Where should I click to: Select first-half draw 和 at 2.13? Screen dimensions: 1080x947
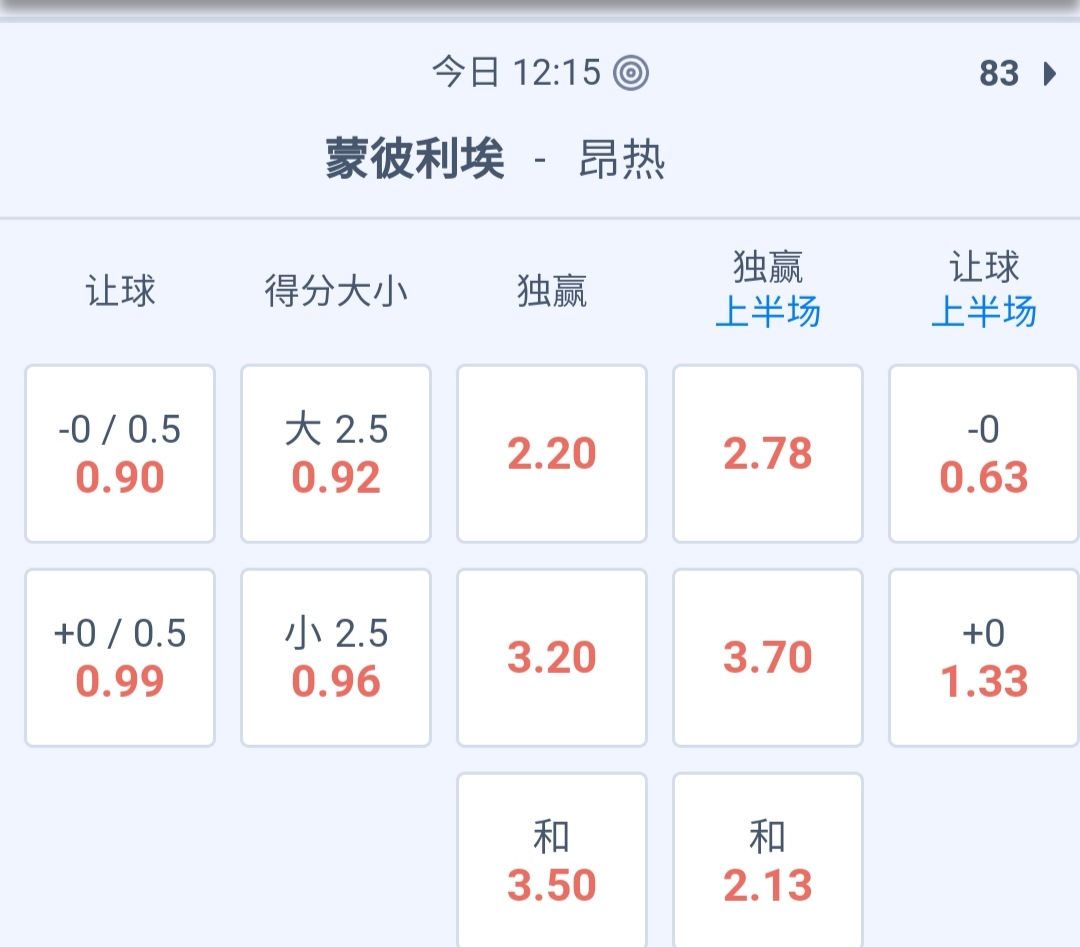(768, 862)
